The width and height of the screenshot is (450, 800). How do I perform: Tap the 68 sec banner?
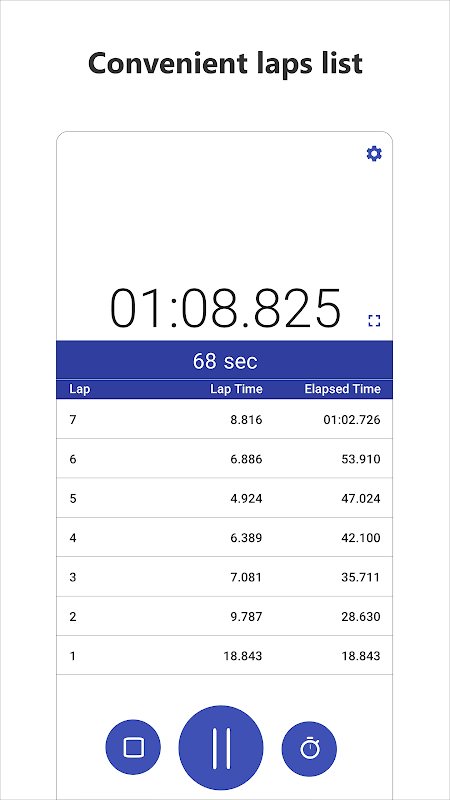224,360
